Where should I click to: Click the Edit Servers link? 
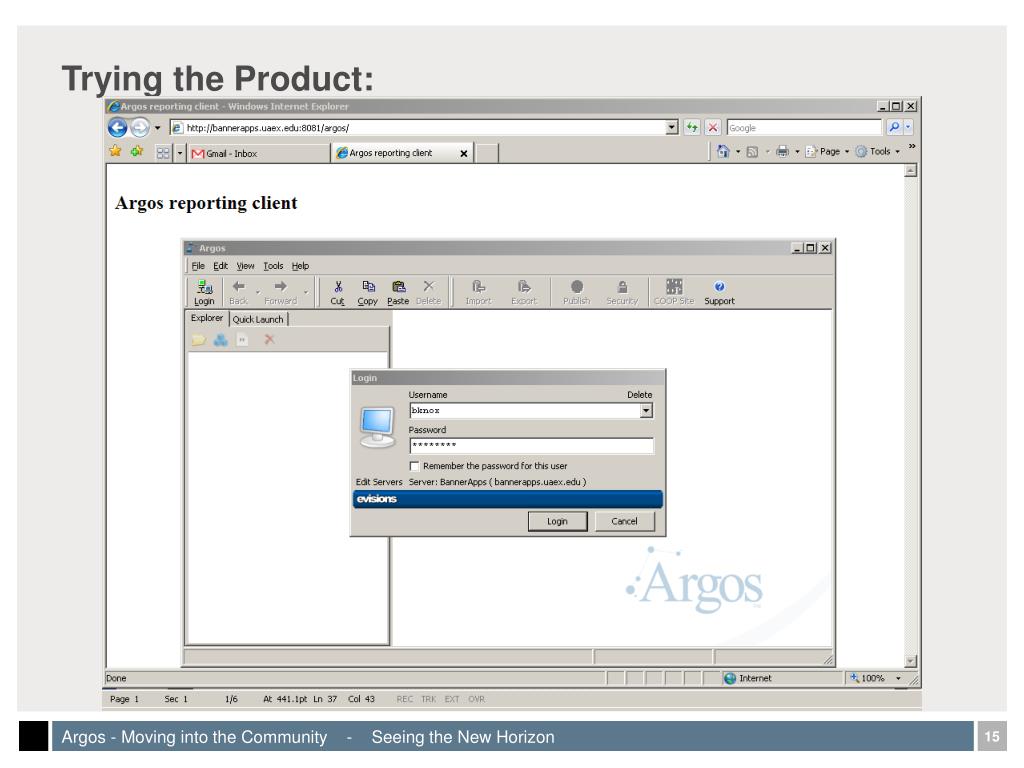pos(379,482)
